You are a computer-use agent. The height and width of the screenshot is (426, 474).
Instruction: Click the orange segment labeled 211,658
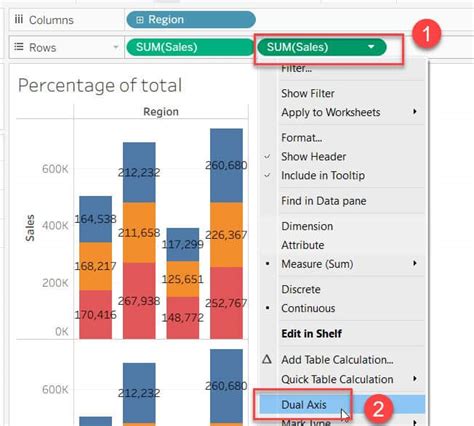pyautogui.click(x=139, y=233)
